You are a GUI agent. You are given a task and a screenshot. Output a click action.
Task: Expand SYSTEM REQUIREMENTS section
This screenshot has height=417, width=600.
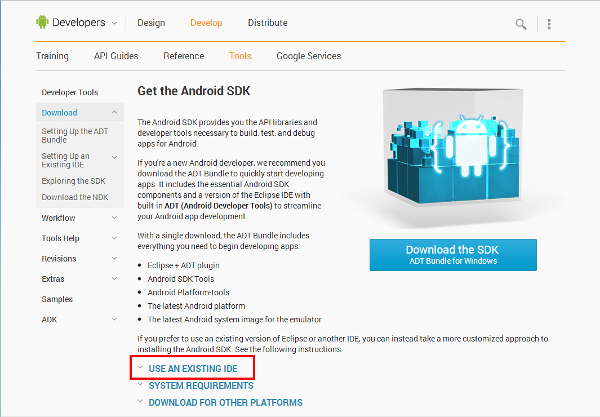pos(201,386)
